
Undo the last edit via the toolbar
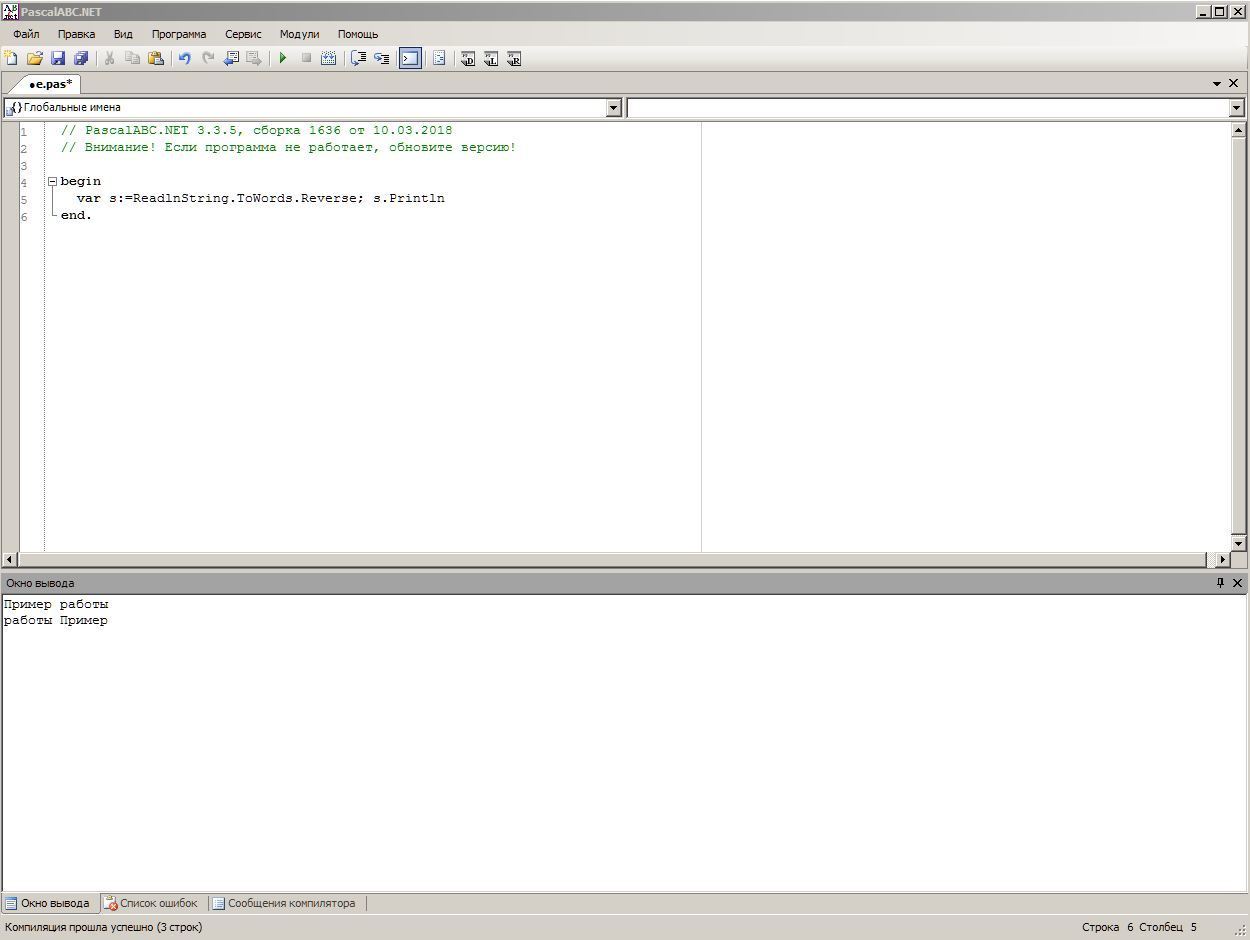click(184, 59)
